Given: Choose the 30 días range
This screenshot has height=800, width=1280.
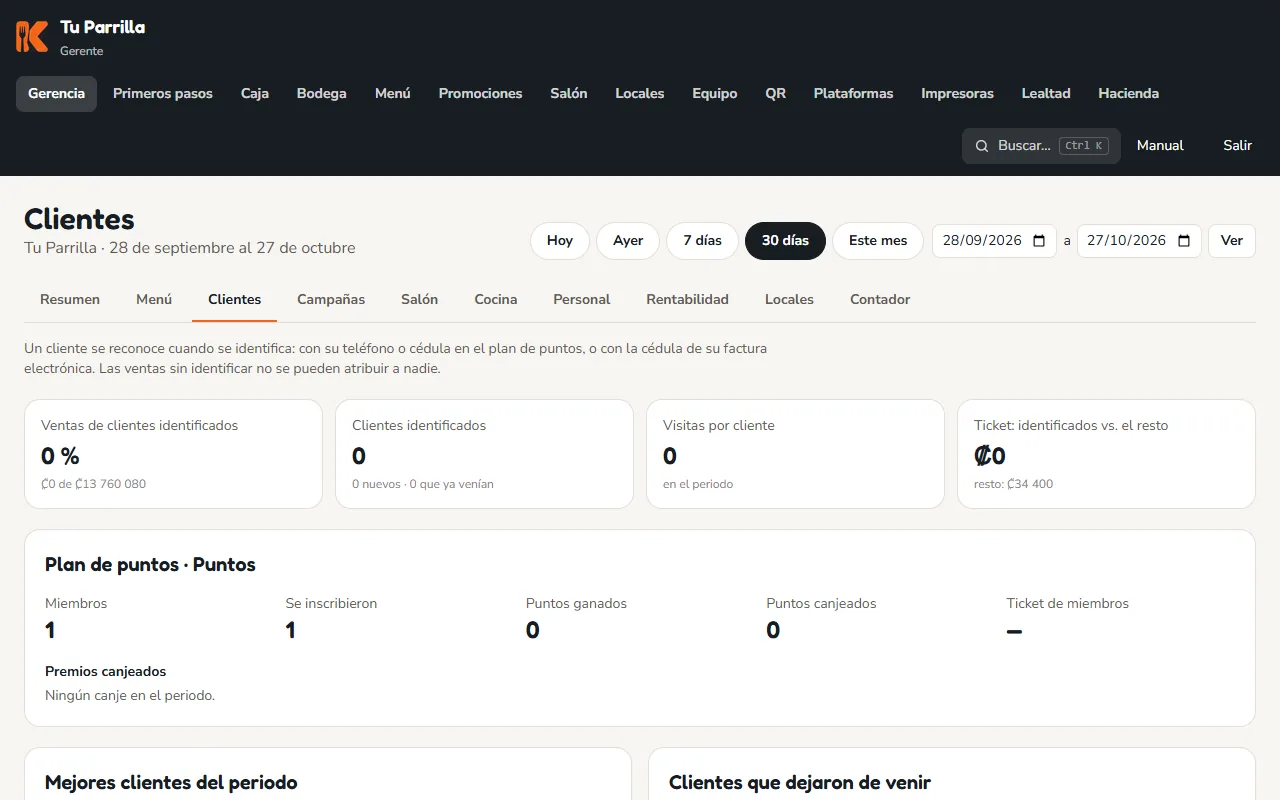Looking at the screenshot, I should coord(785,241).
